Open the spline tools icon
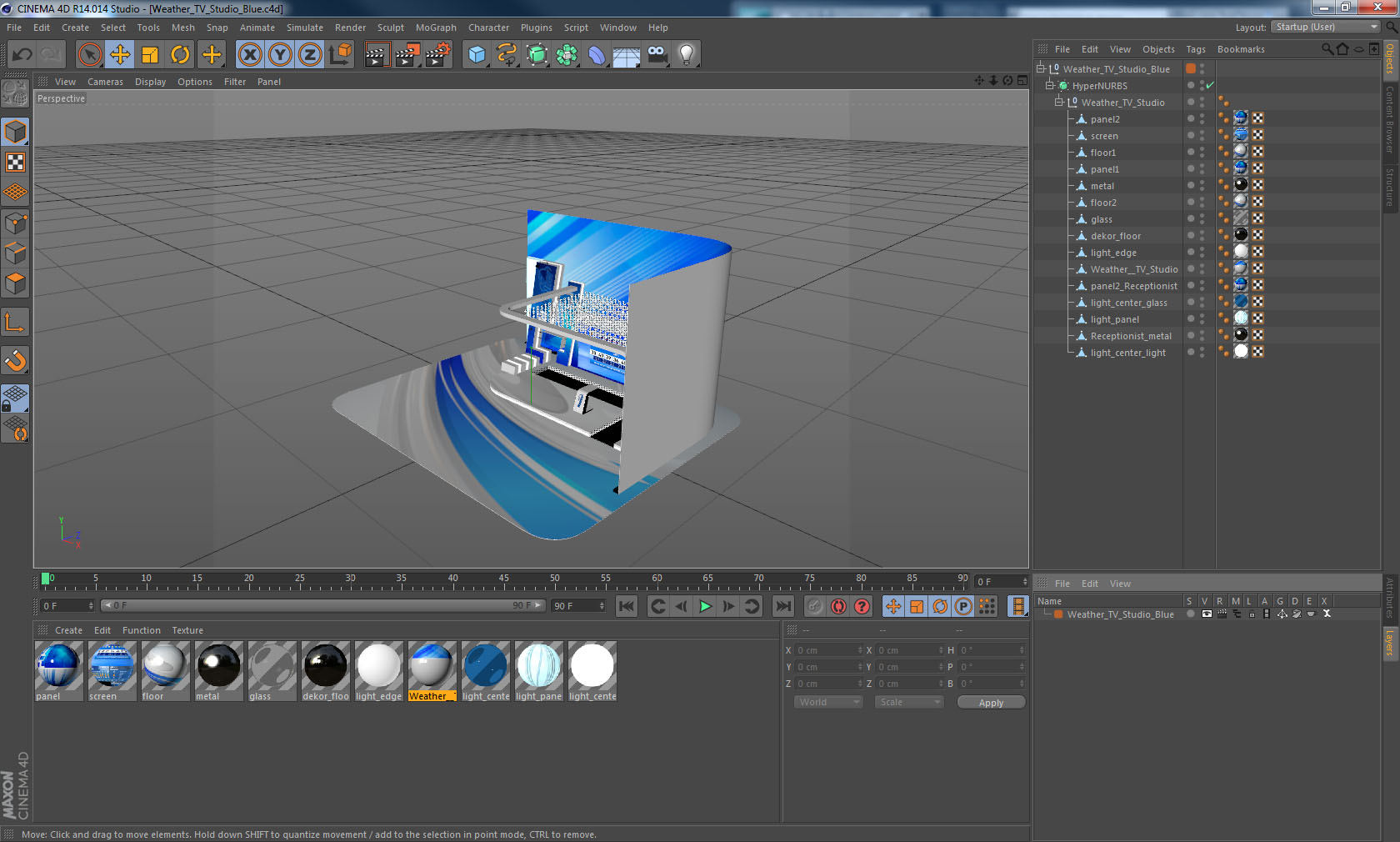 pos(507,55)
